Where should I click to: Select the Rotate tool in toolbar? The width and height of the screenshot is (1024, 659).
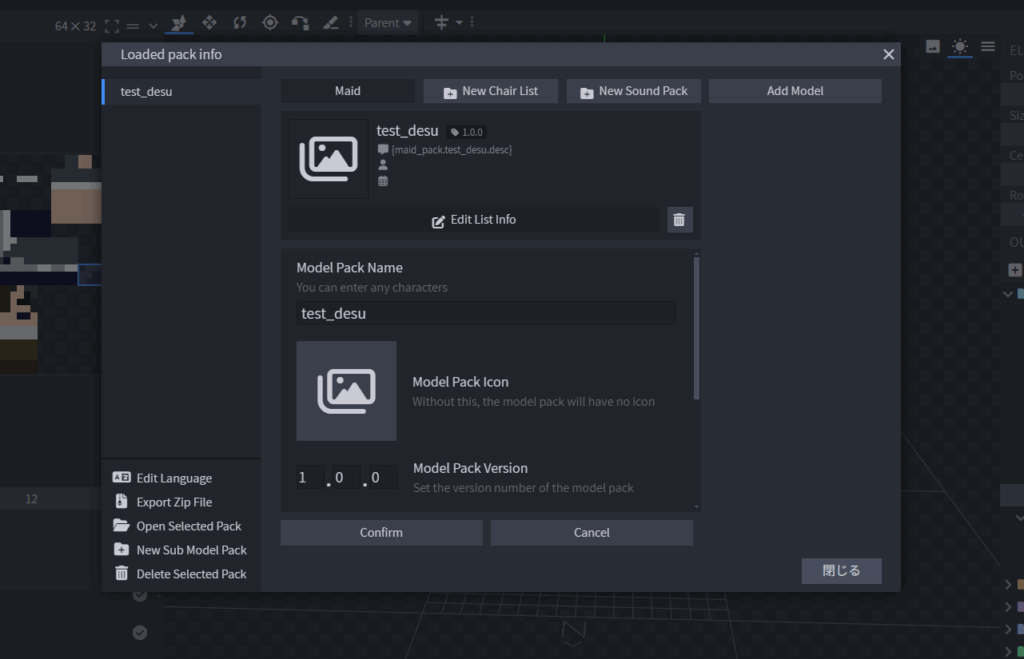[x=239, y=23]
